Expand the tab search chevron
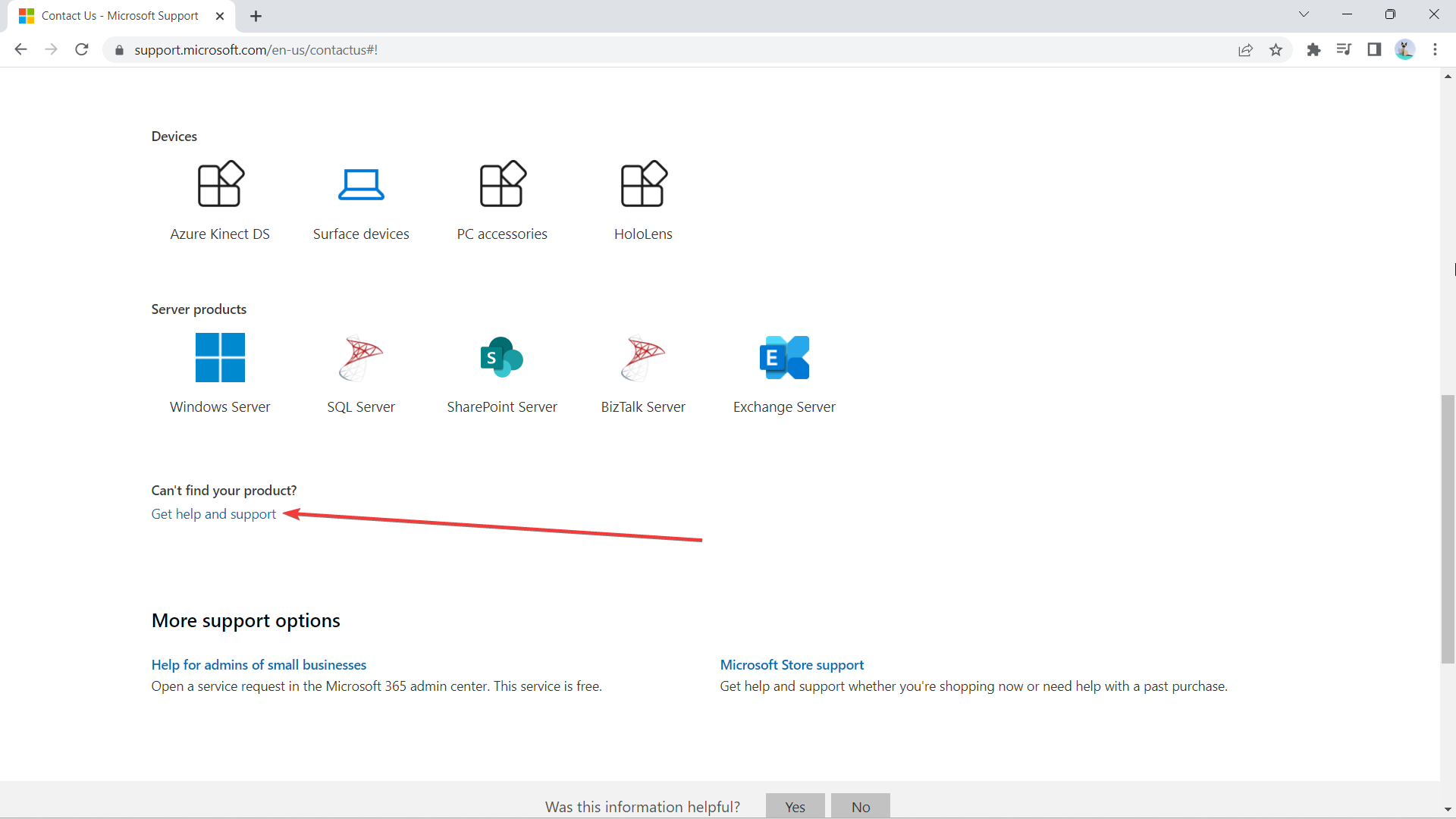Image resolution: width=1456 pixels, height=819 pixels. (1304, 14)
